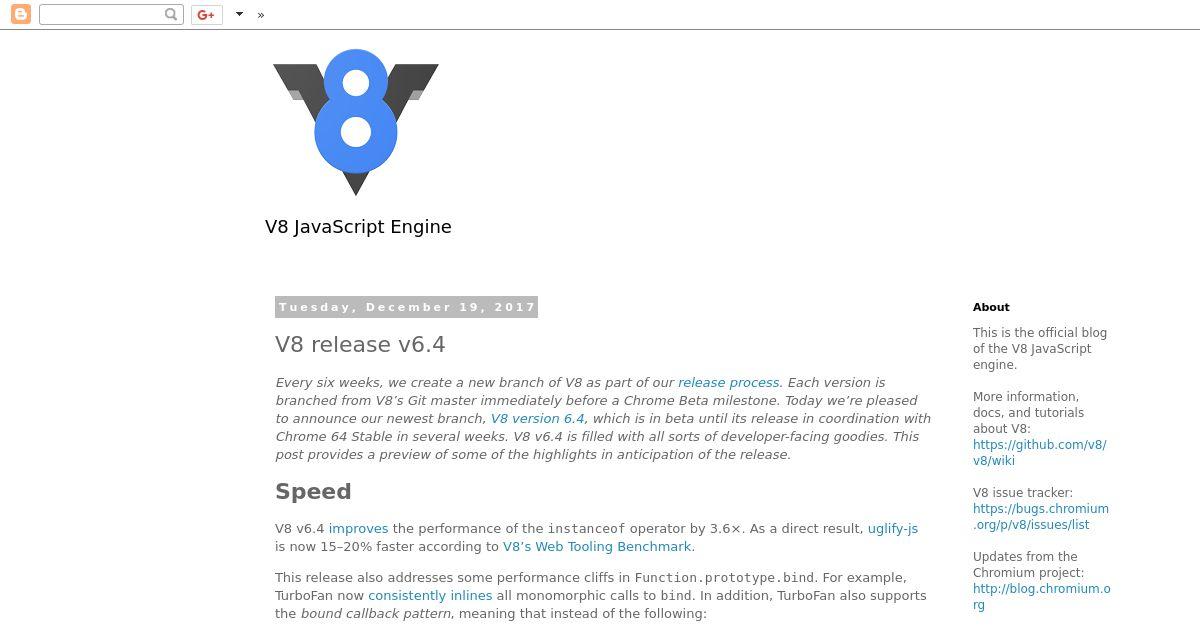
Task: Open the V8 version 6.4 link
Action: (x=537, y=419)
